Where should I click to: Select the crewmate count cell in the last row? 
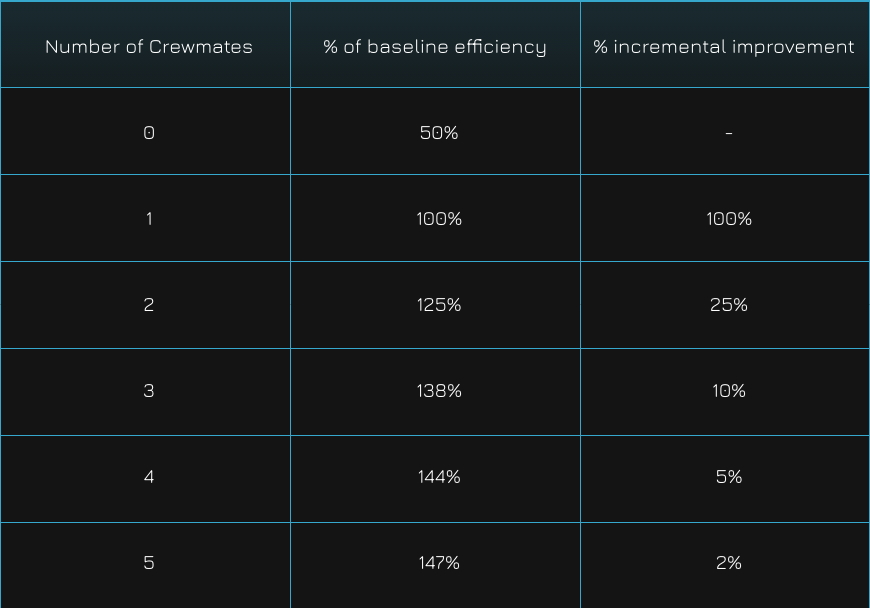tap(149, 563)
